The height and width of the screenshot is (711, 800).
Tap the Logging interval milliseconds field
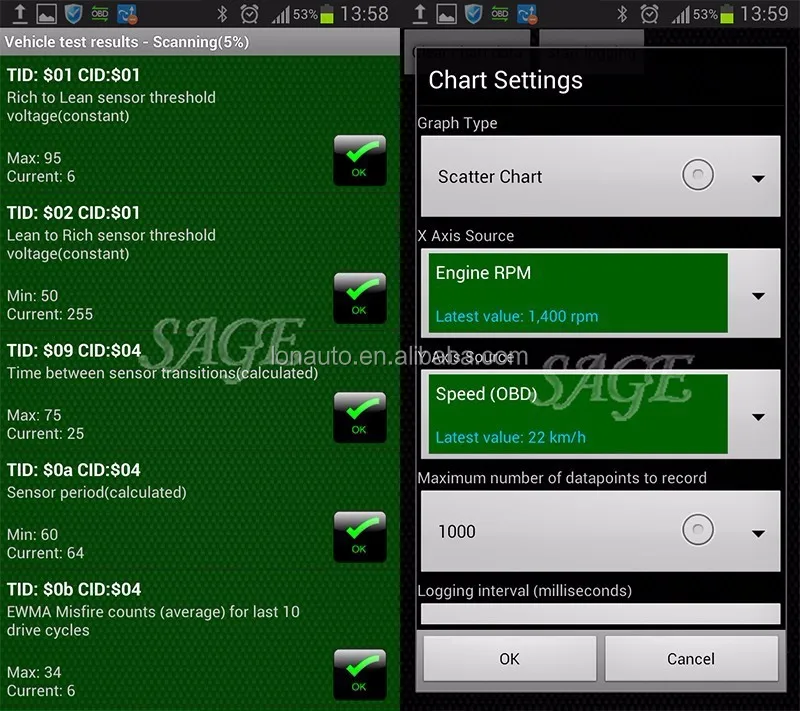click(600, 614)
